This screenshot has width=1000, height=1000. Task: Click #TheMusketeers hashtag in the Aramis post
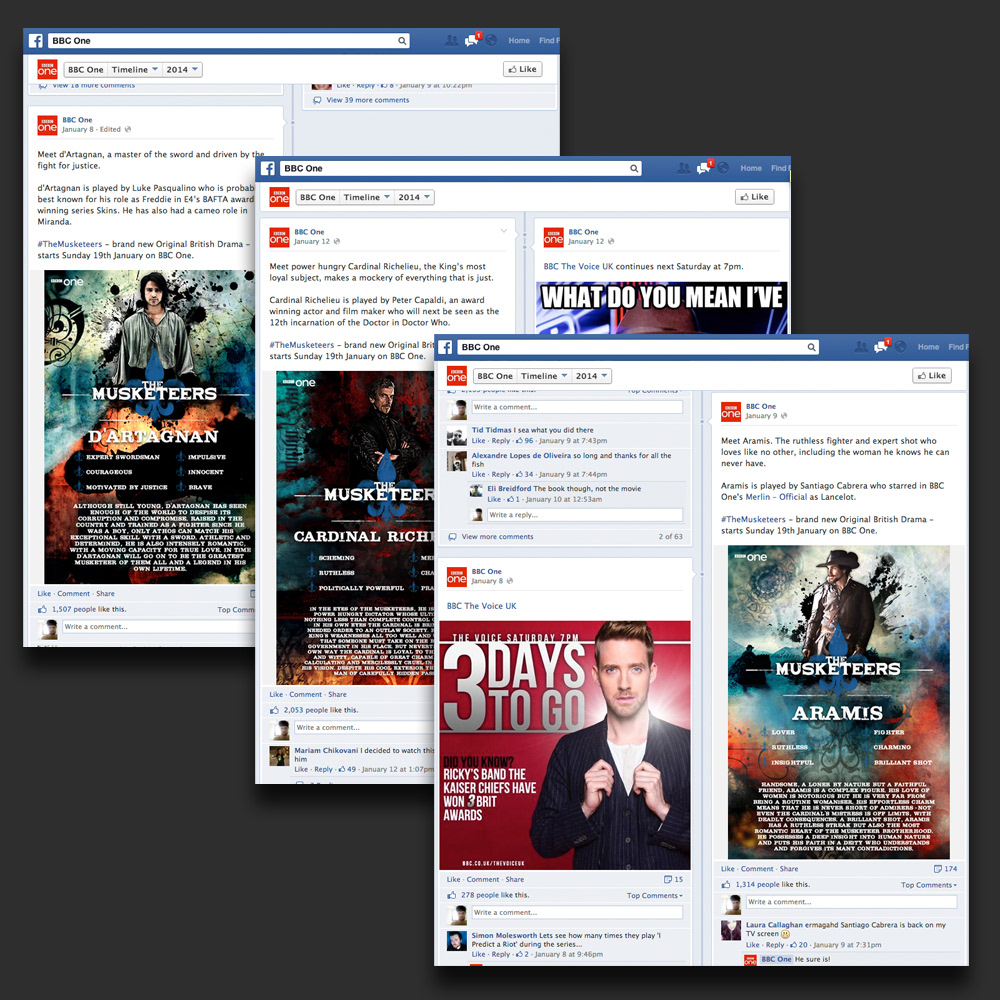(753, 519)
